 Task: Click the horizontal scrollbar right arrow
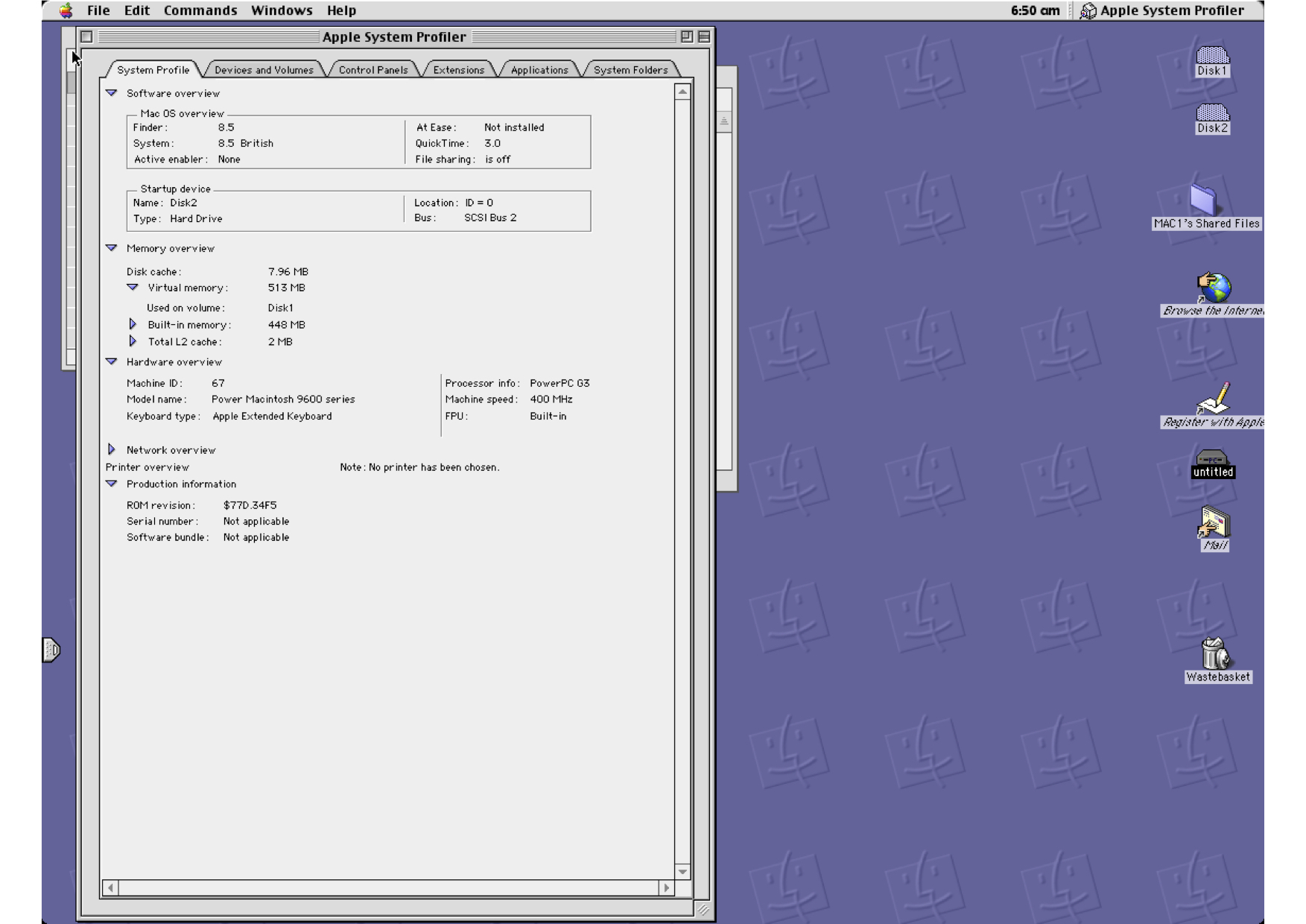tap(666, 887)
